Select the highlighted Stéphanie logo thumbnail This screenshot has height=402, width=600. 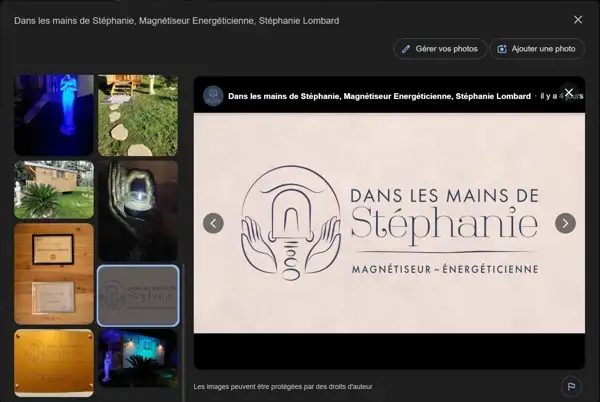tap(138, 296)
